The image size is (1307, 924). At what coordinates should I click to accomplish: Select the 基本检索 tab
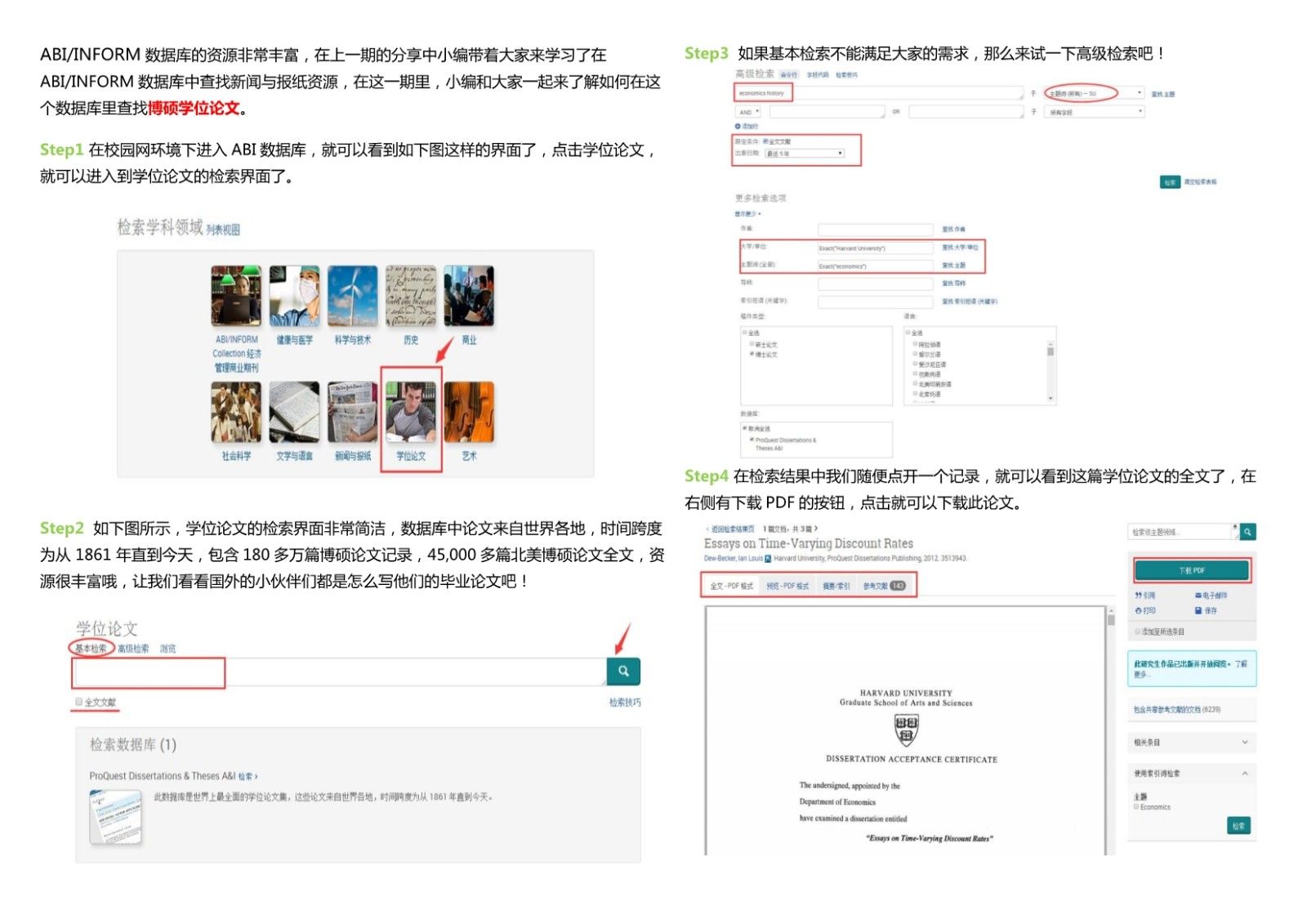pyautogui.click(x=91, y=648)
